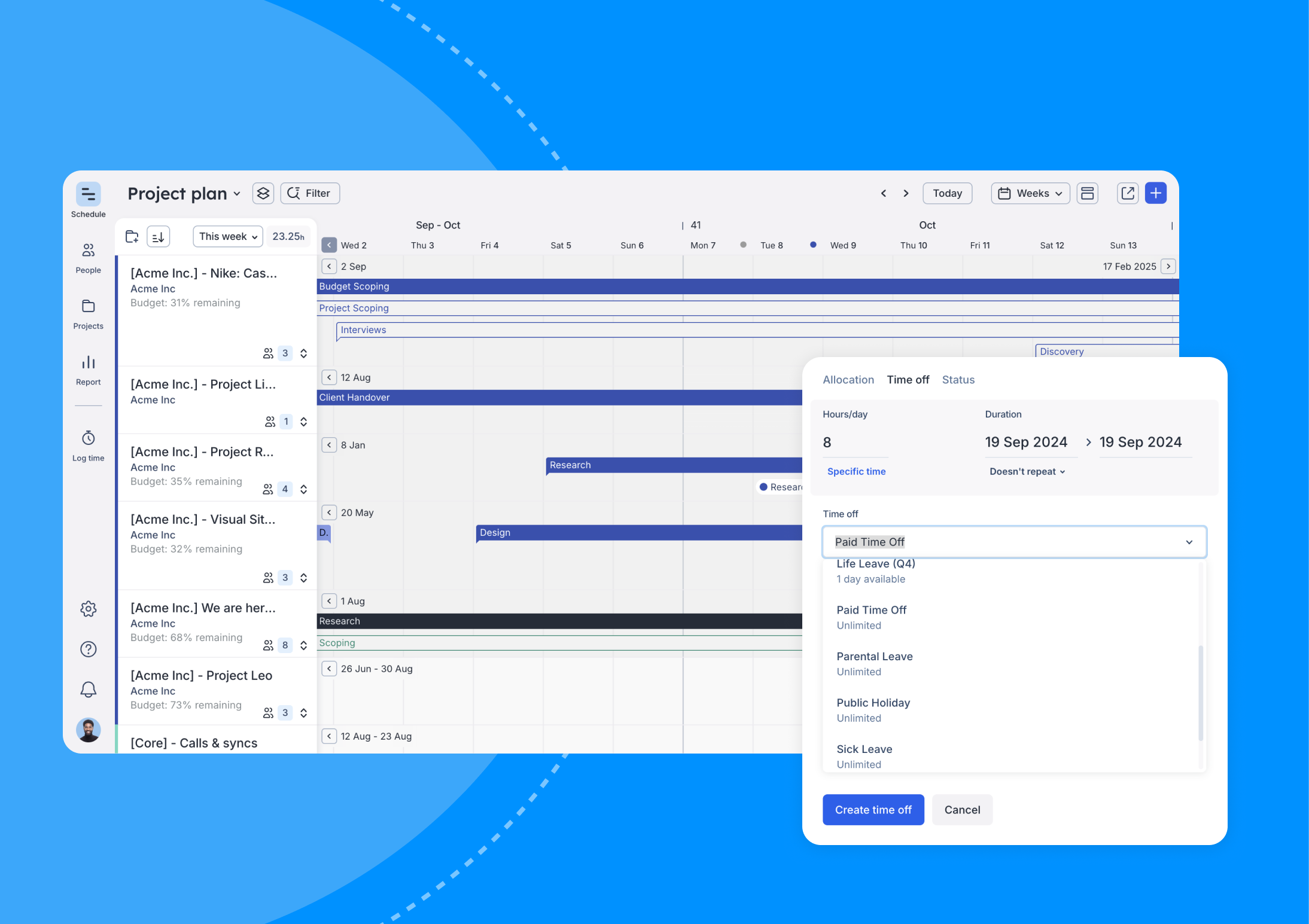Expand the Weeks view dropdown

tap(1030, 193)
